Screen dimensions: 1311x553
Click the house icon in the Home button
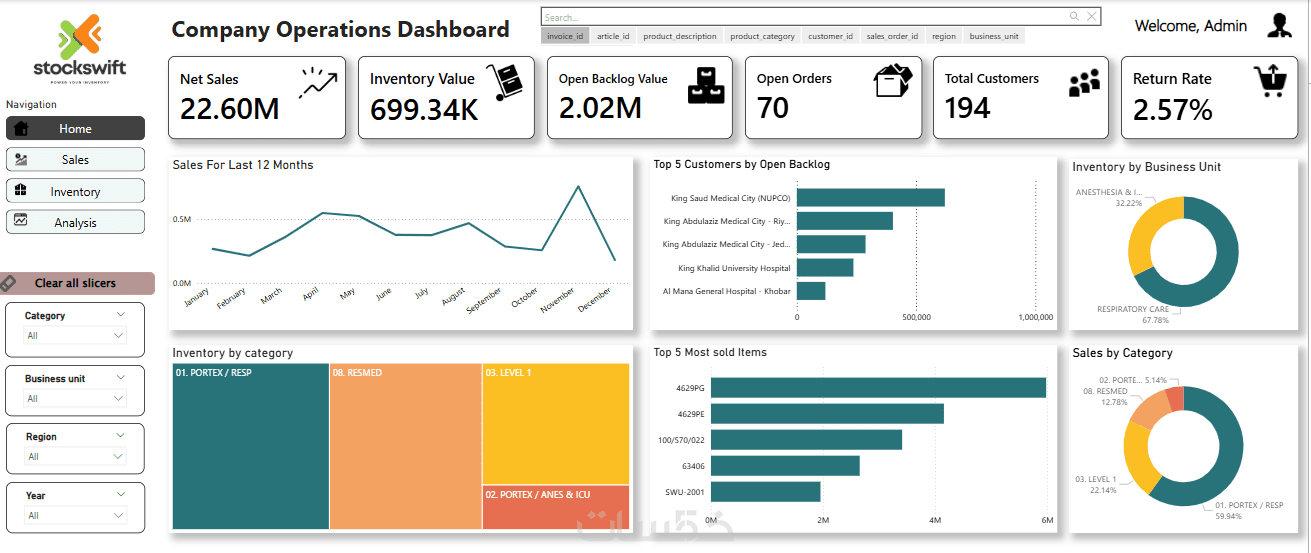(x=21, y=128)
